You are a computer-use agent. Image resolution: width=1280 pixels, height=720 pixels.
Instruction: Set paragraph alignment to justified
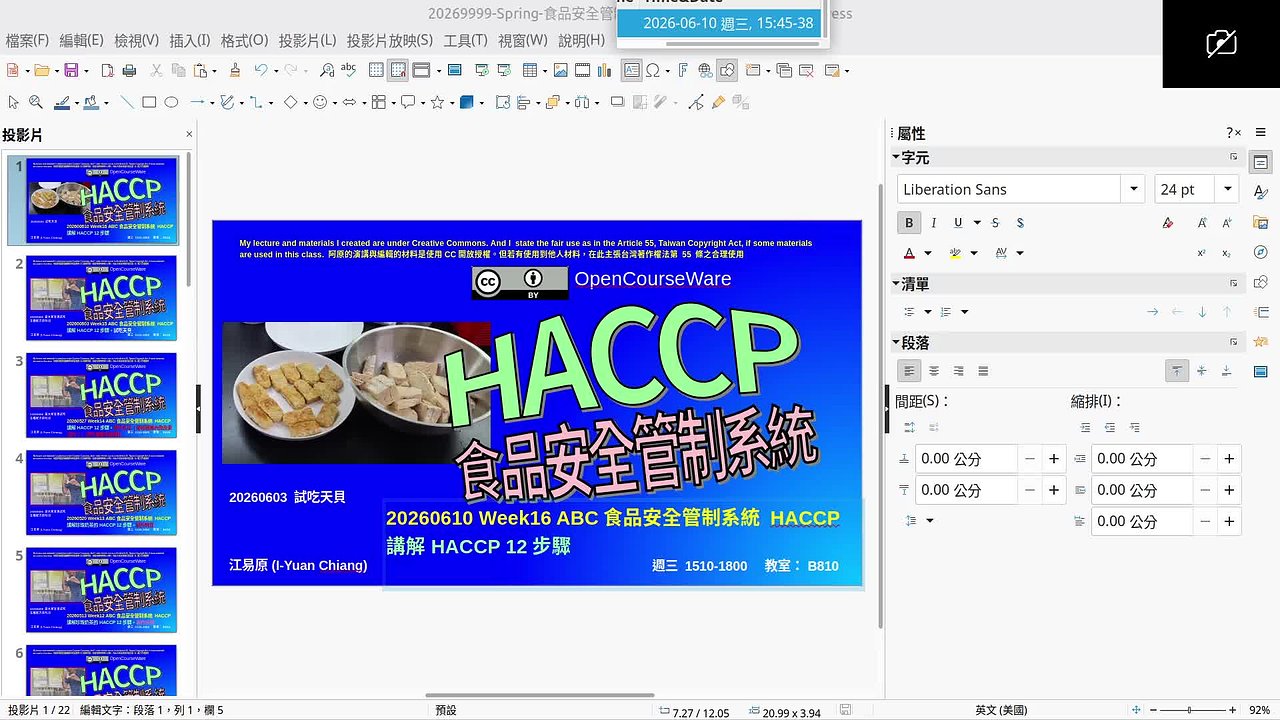pyautogui.click(x=983, y=371)
